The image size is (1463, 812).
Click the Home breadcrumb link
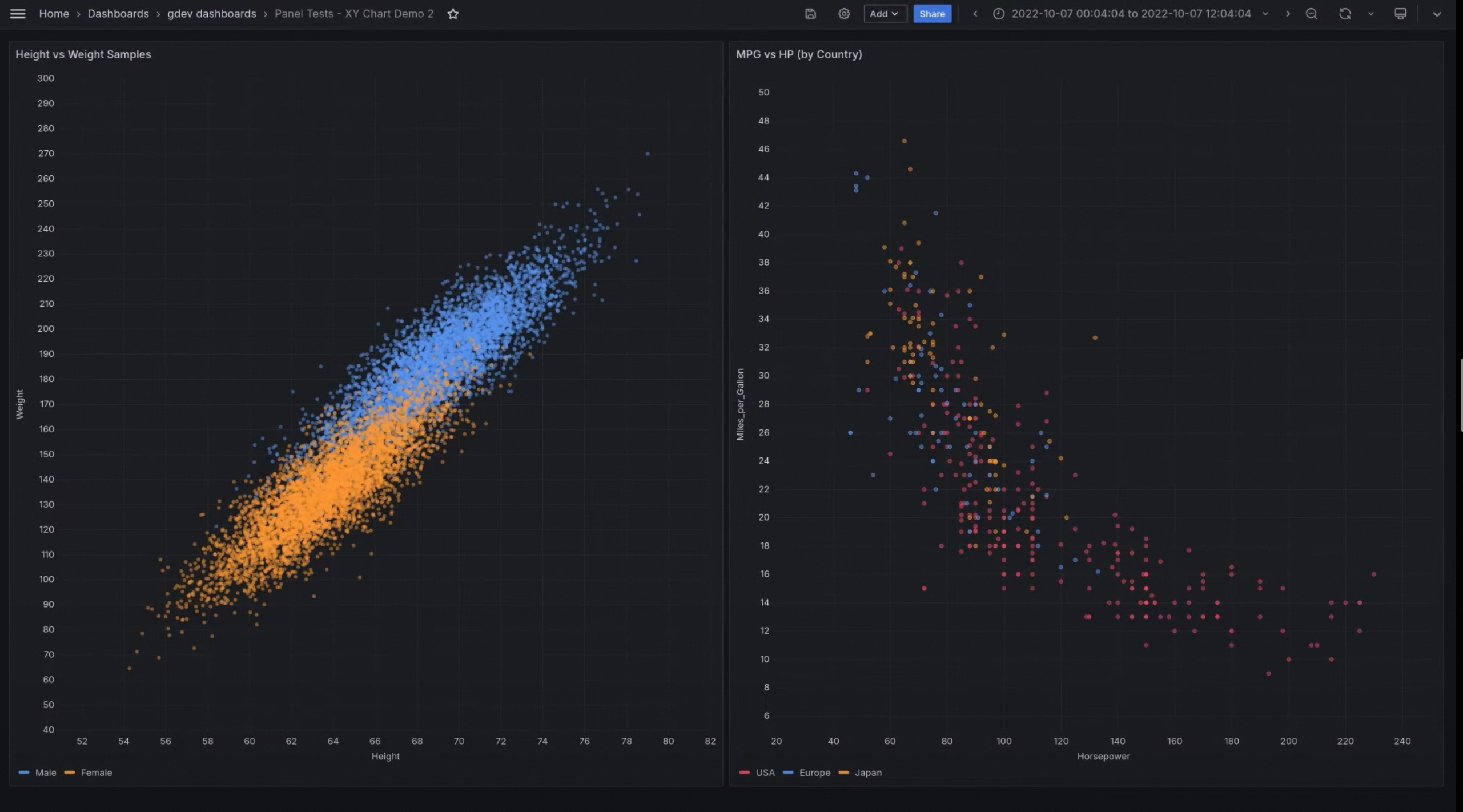tap(54, 14)
